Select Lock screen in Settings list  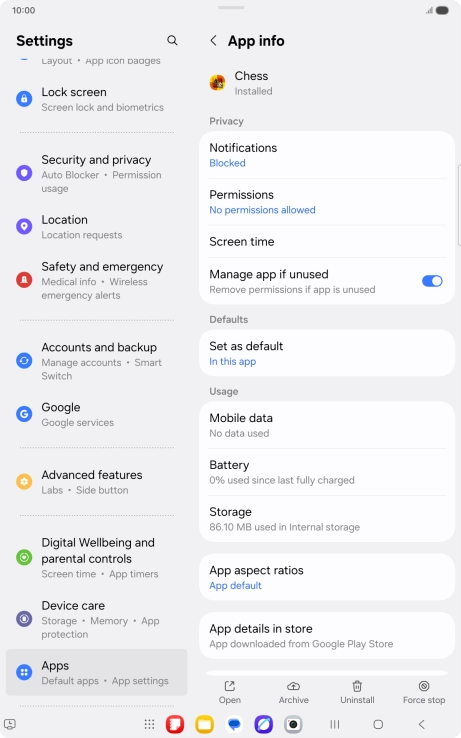(97, 99)
